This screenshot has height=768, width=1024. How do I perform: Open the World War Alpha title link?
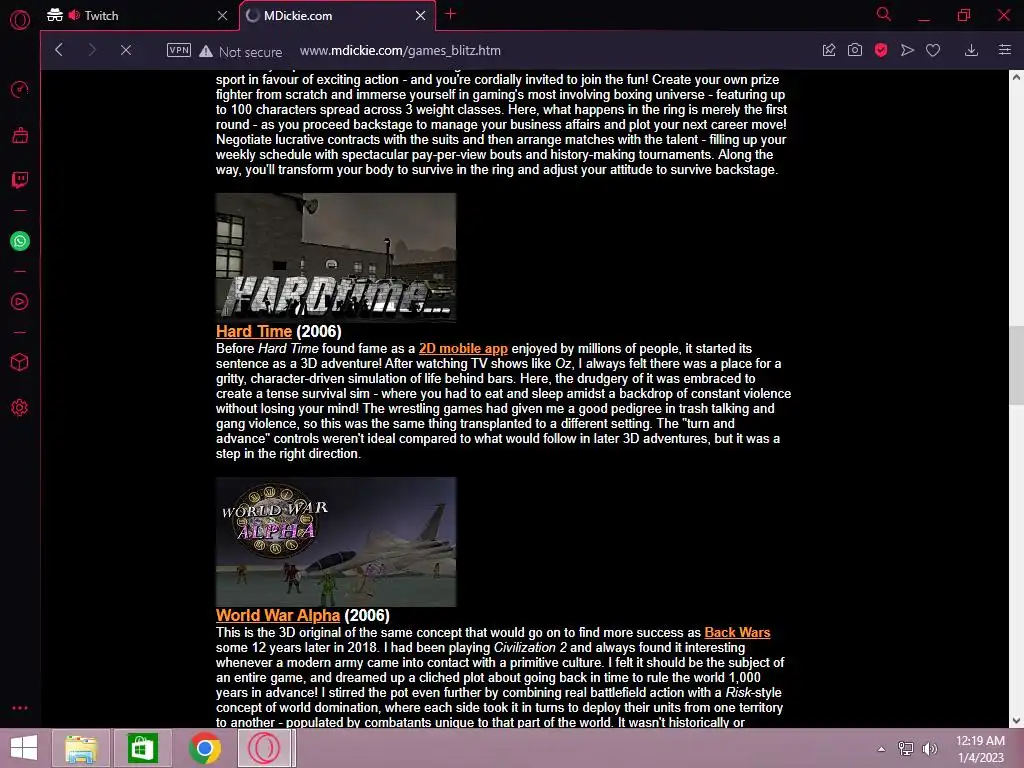(278, 616)
